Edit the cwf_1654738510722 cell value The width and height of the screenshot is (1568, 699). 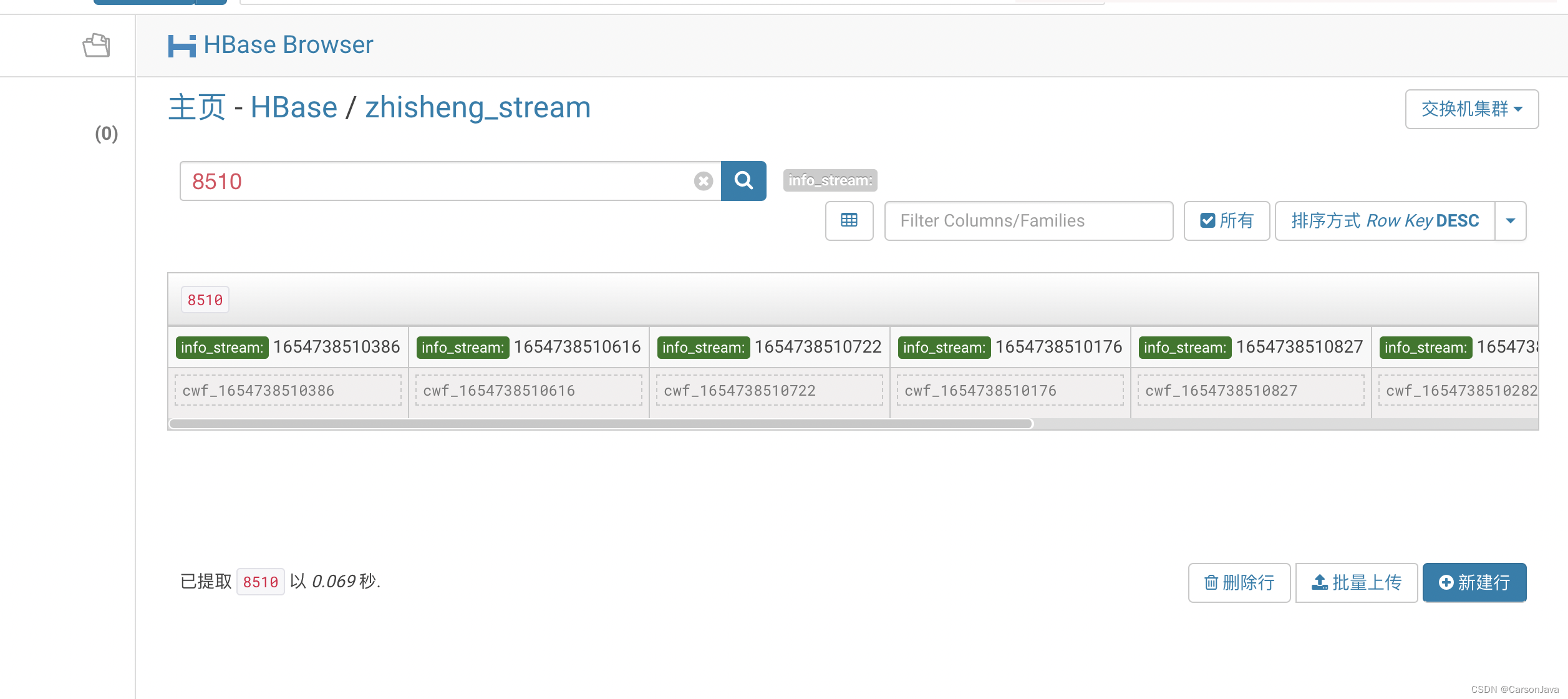coord(770,391)
